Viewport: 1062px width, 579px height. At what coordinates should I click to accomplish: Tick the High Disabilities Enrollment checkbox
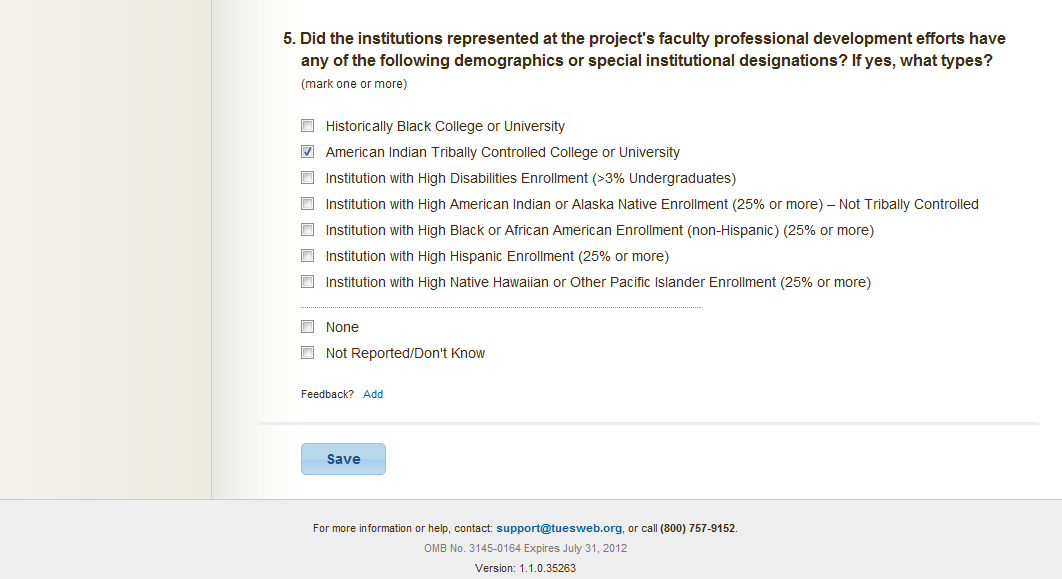pyautogui.click(x=307, y=178)
